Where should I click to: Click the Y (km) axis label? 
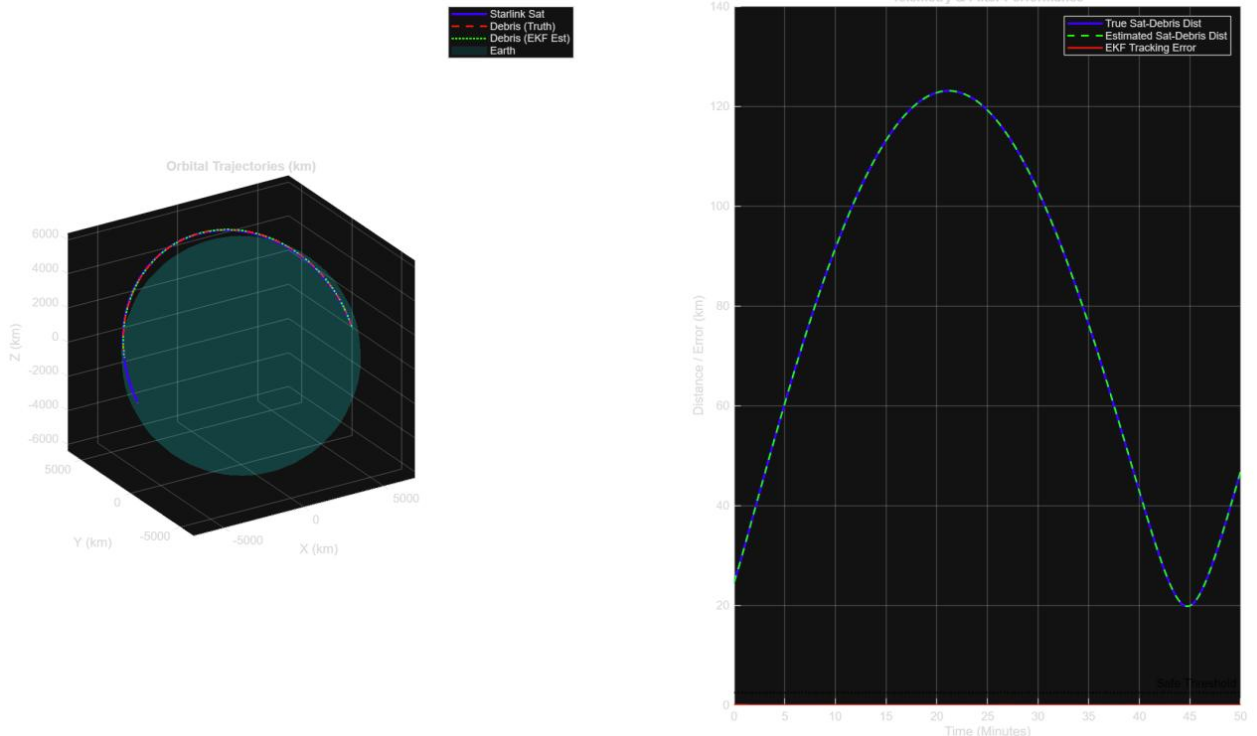(x=93, y=542)
